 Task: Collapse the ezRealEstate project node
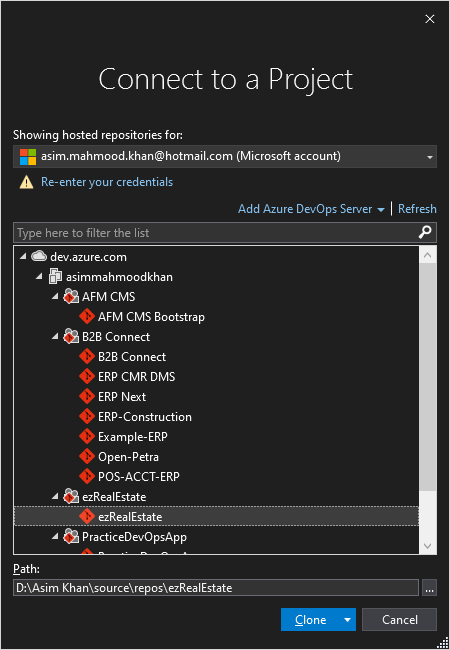point(56,496)
